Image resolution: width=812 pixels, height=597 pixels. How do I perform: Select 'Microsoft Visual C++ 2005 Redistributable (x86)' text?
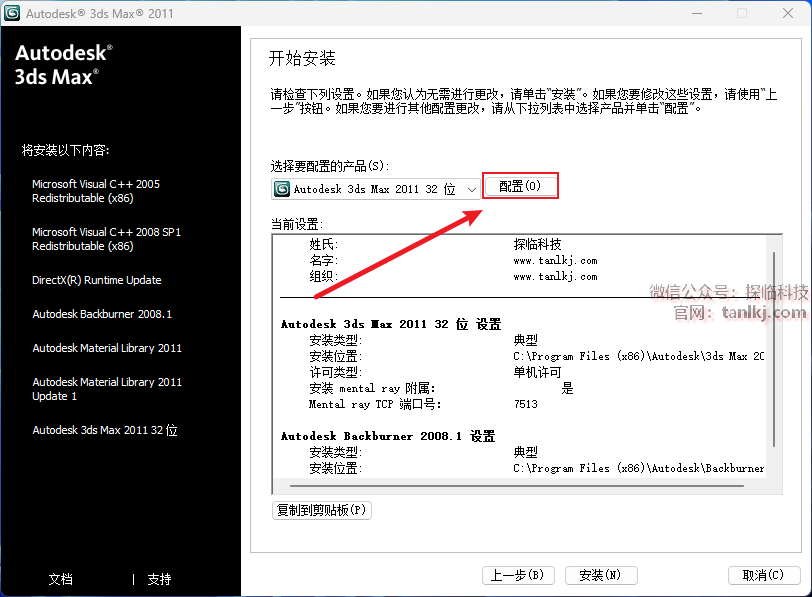(x=96, y=191)
